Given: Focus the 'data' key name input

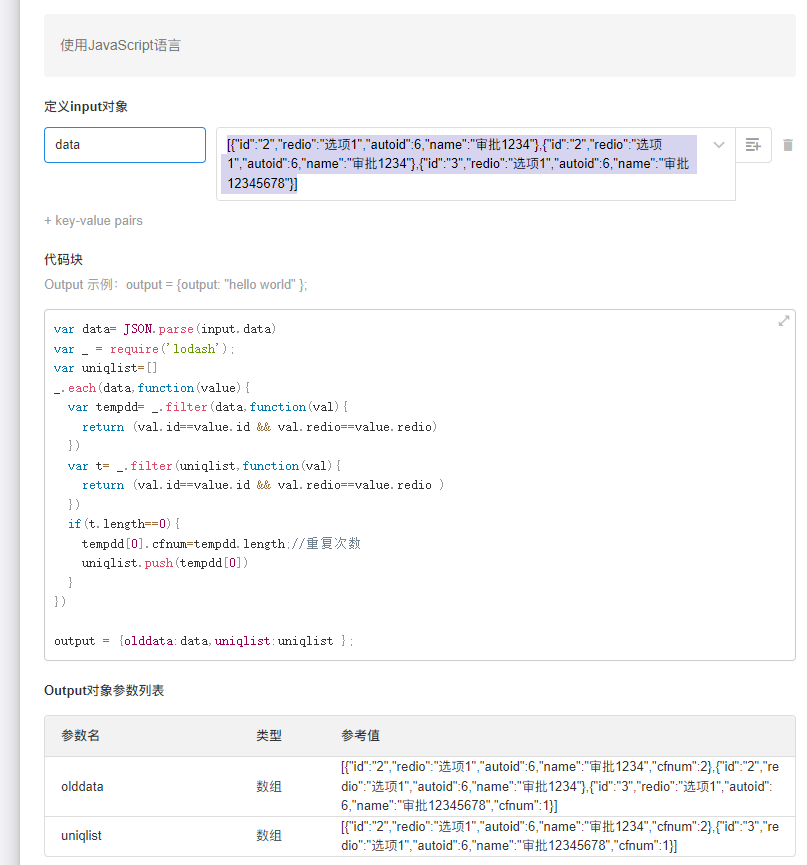Looking at the screenshot, I should pos(124,145).
